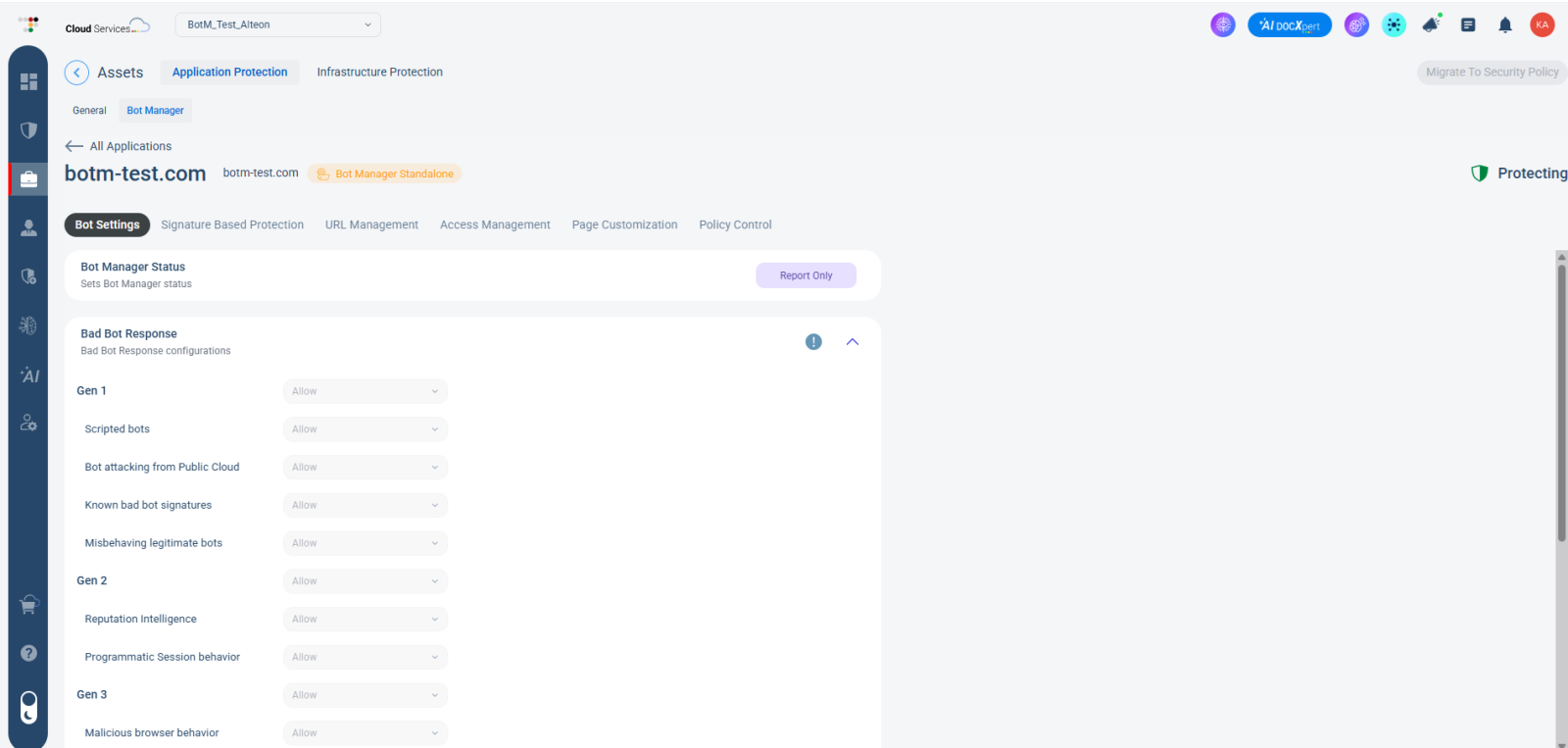Select the General sub-tab
This screenshot has height=748, width=1568.
[89, 111]
